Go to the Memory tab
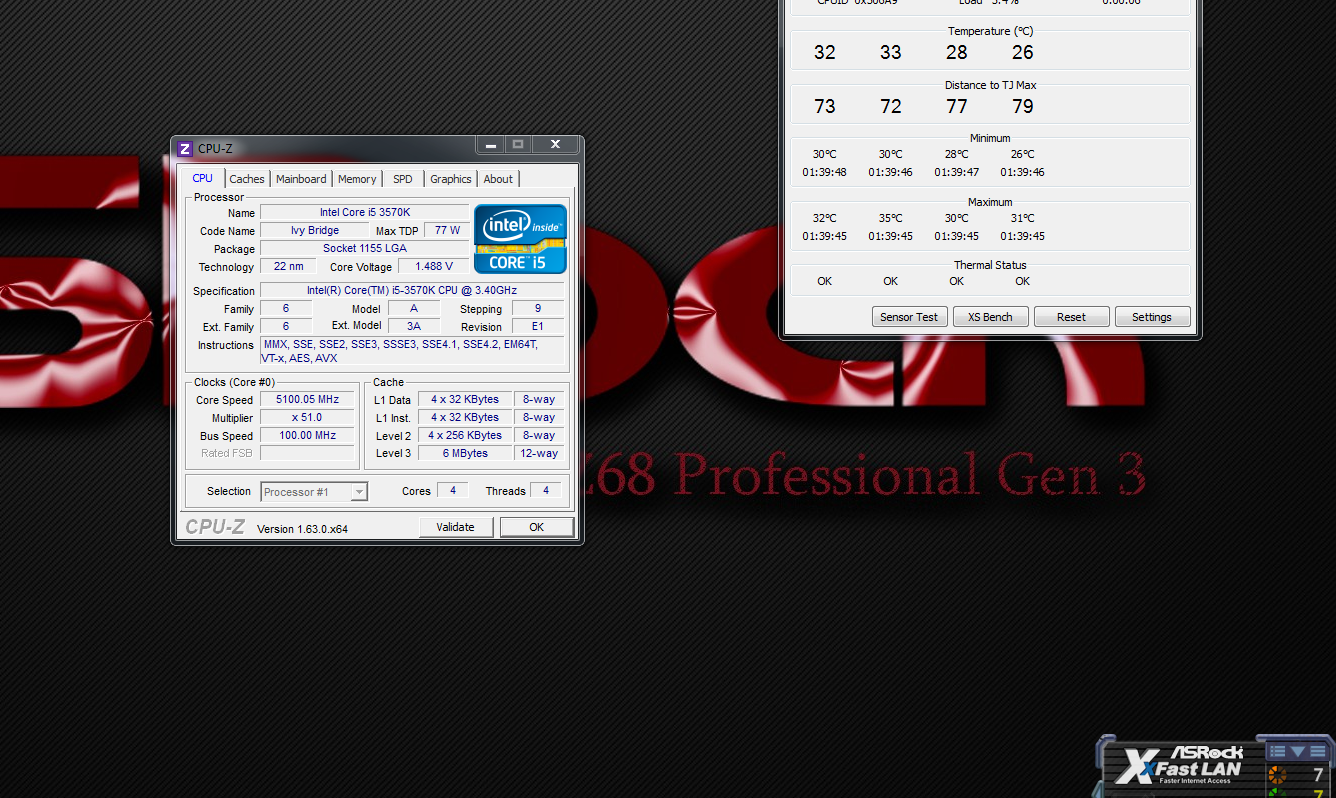This screenshot has height=798, width=1336. pyautogui.click(x=357, y=179)
